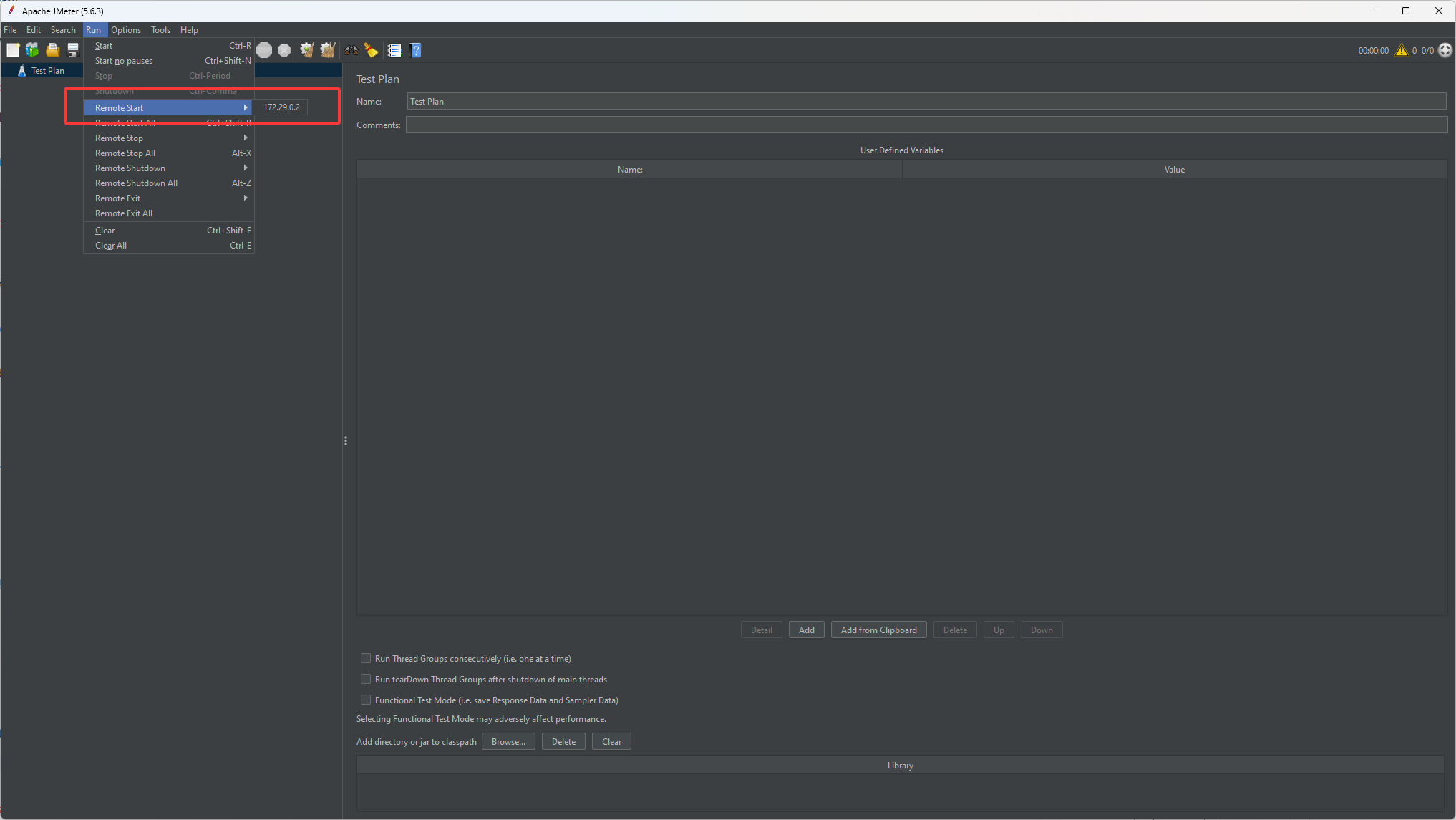Open the Templates toolbar icon
1456x820 pixels.
(32, 50)
